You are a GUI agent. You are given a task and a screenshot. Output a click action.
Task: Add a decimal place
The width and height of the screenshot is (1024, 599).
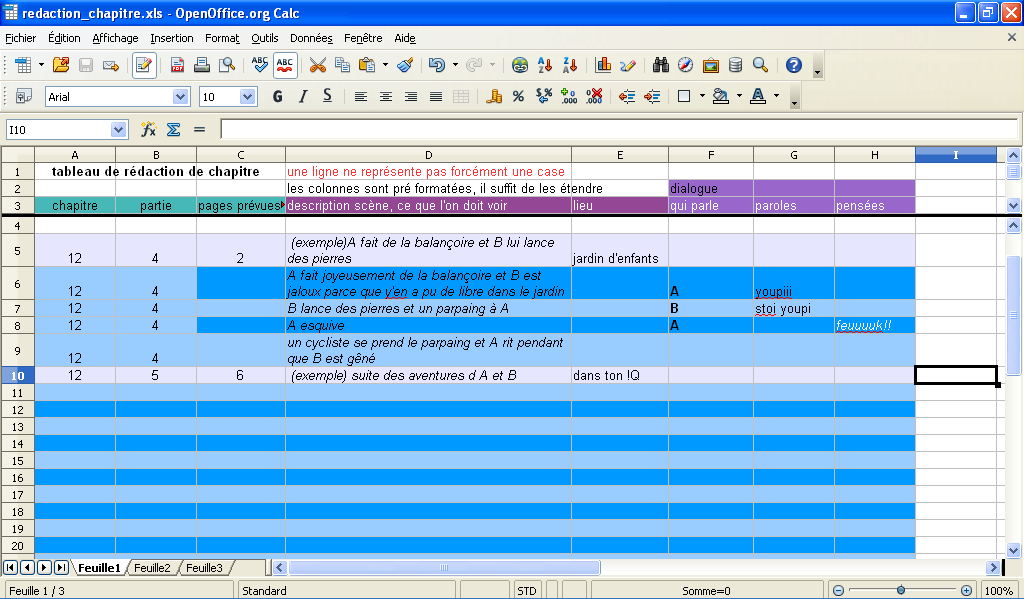pos(569,97)
